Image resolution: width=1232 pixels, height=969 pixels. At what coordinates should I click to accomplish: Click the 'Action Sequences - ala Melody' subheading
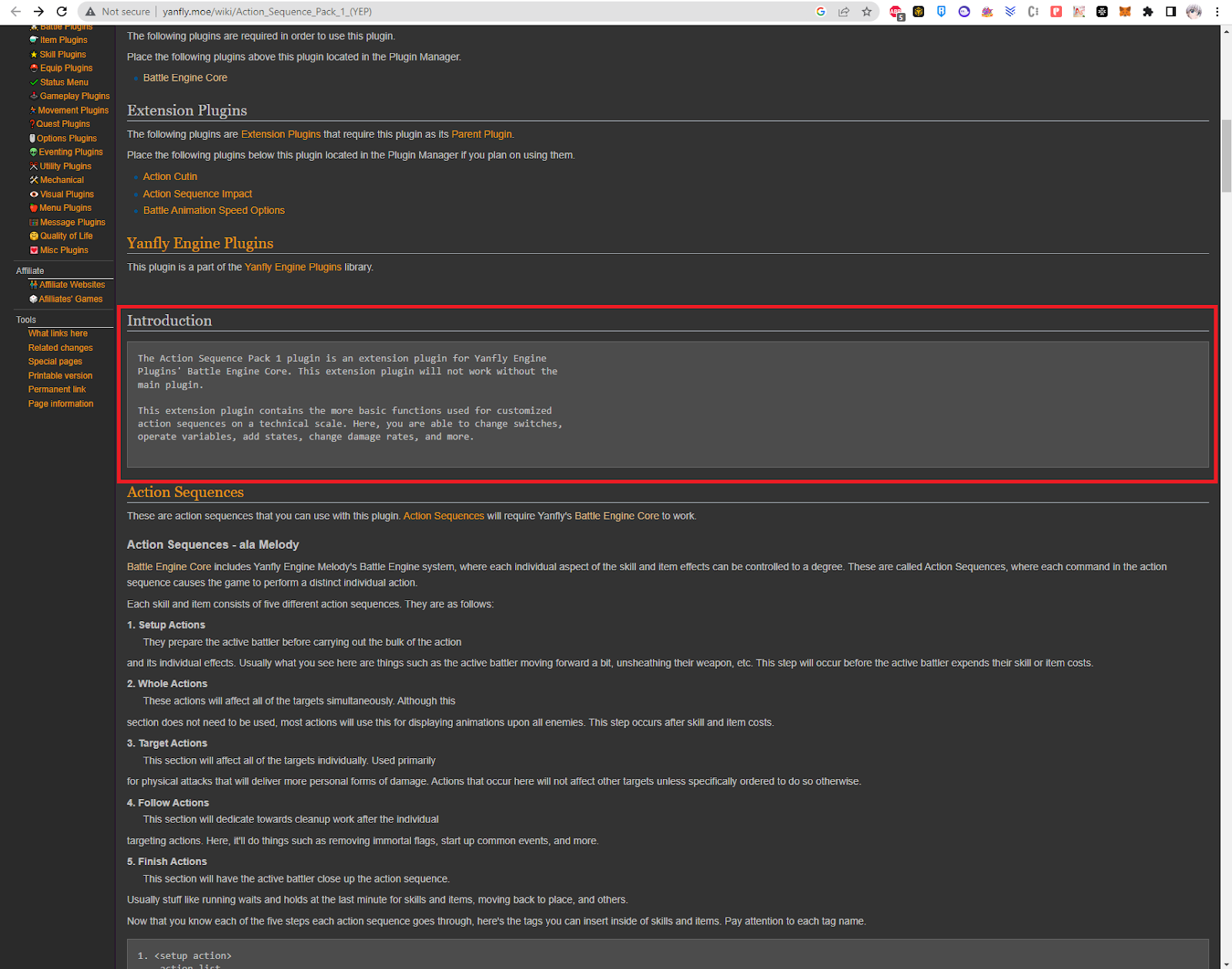[x=213, y=545]
